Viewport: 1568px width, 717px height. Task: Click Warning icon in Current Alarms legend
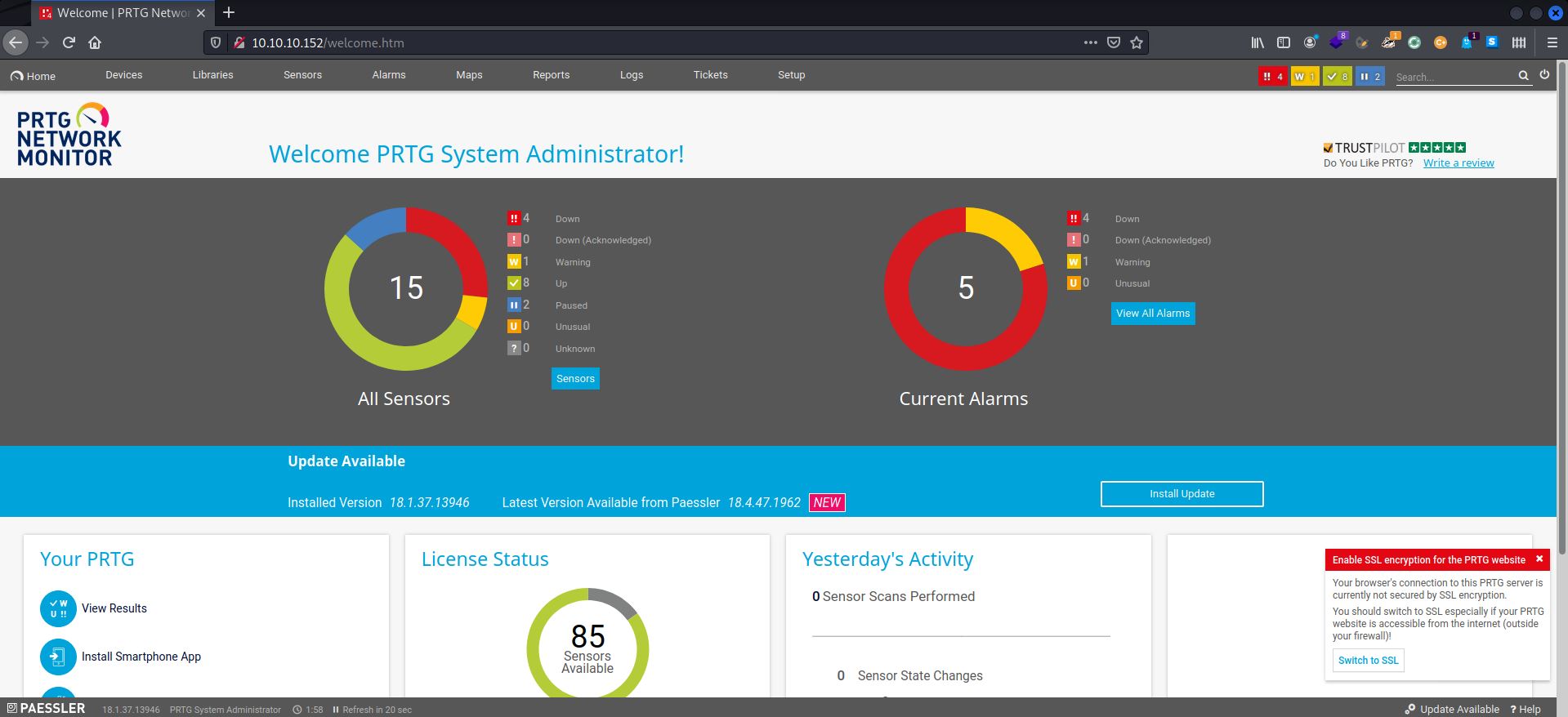1074,261
